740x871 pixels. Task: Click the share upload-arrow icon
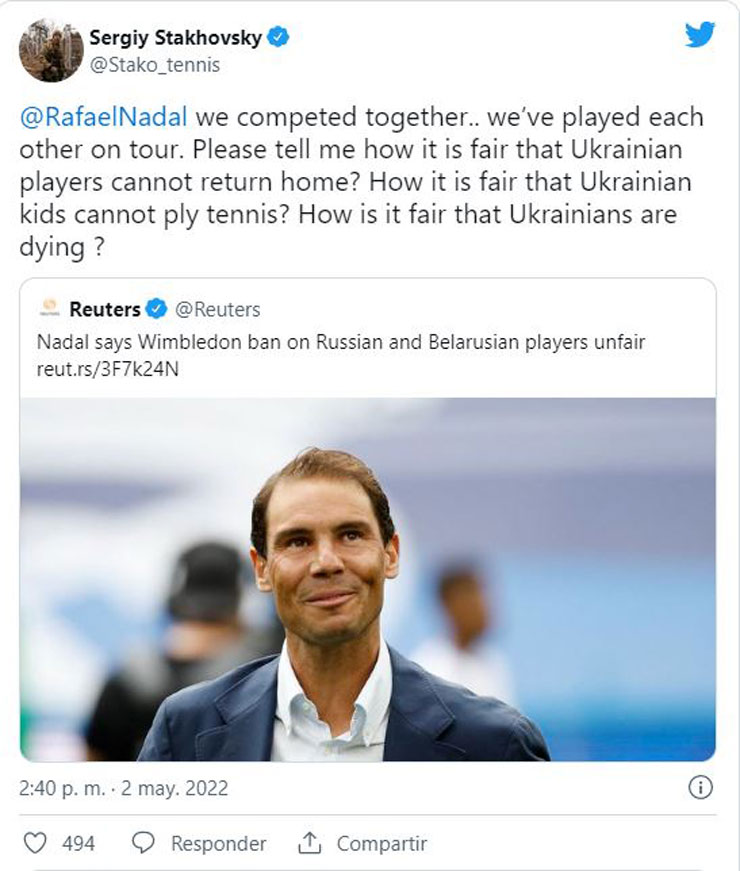[x=308, y=842]
